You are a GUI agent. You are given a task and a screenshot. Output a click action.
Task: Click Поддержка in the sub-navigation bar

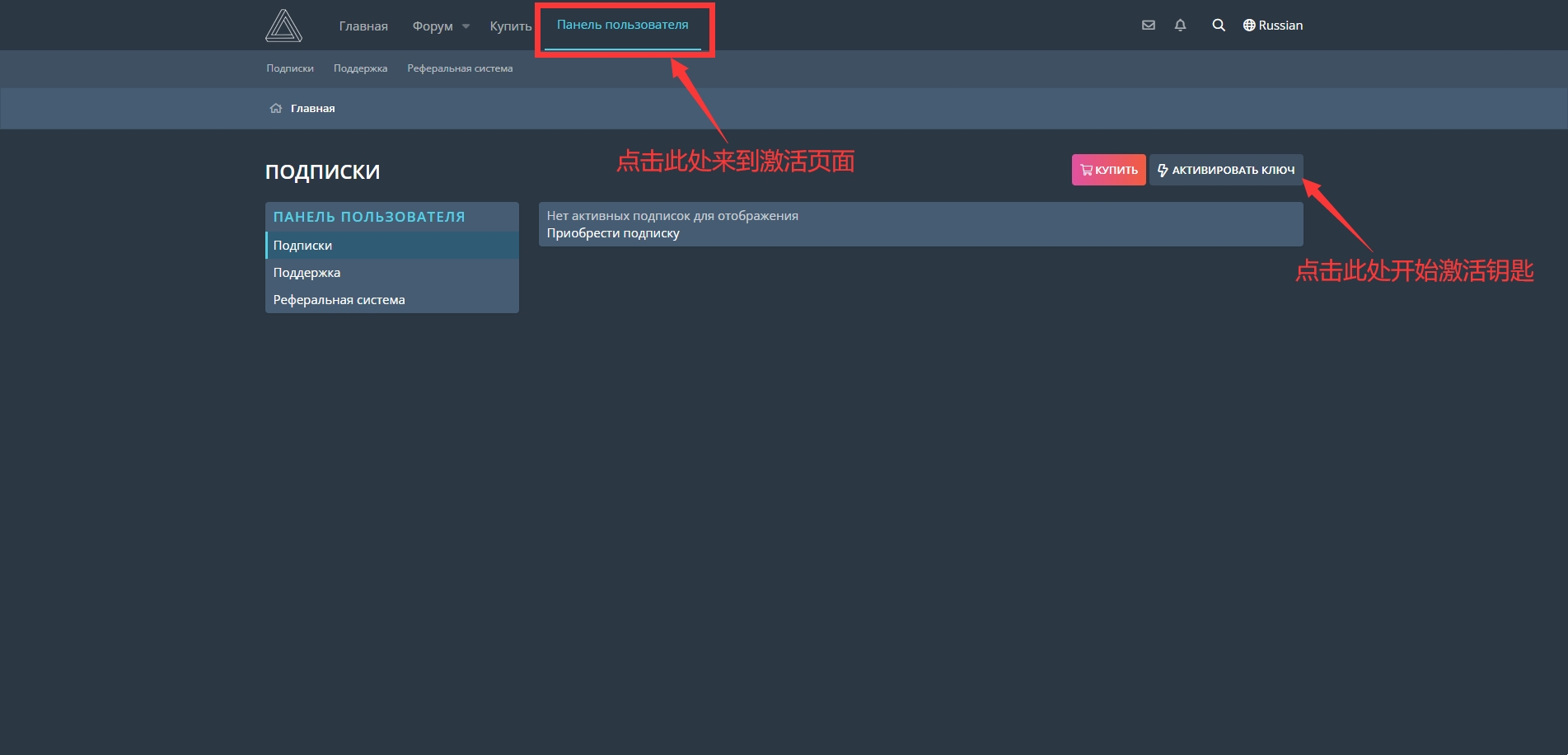point(360,68)
